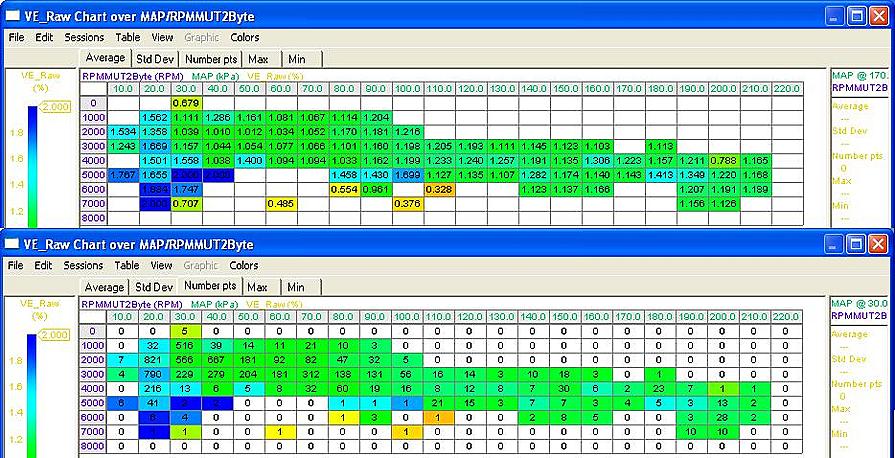Click the 100.0 kPa column header in top table
The height and width of the screenshot is (458, 895).
coord(408,89)
